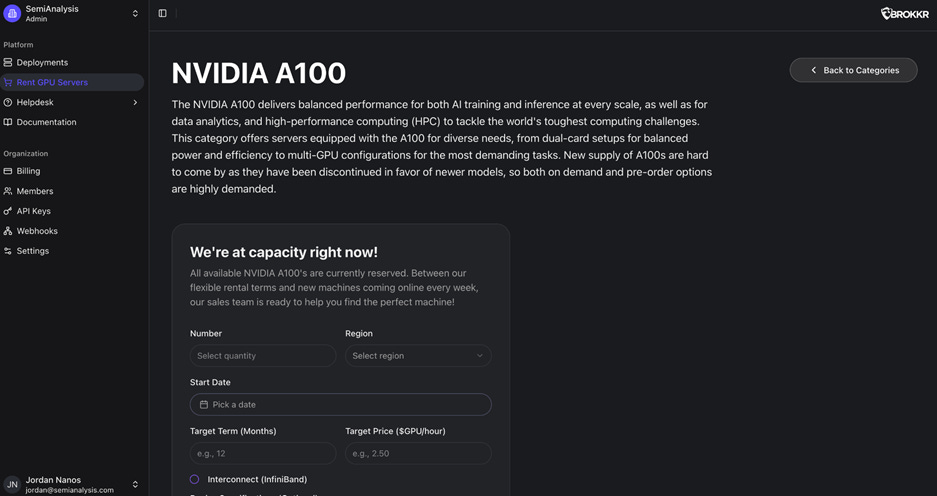Enable the Interconnect (InfiniBand) option

point(194,479)
